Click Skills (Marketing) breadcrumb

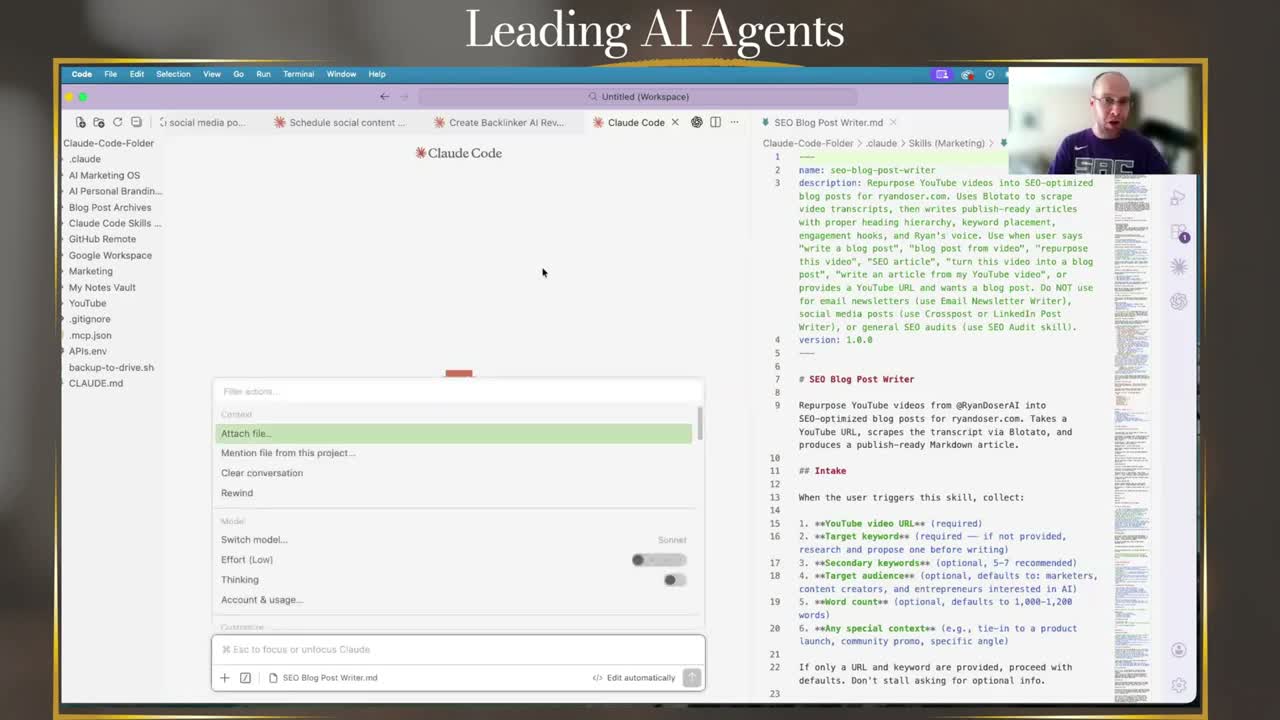click(x=946, y=143)
